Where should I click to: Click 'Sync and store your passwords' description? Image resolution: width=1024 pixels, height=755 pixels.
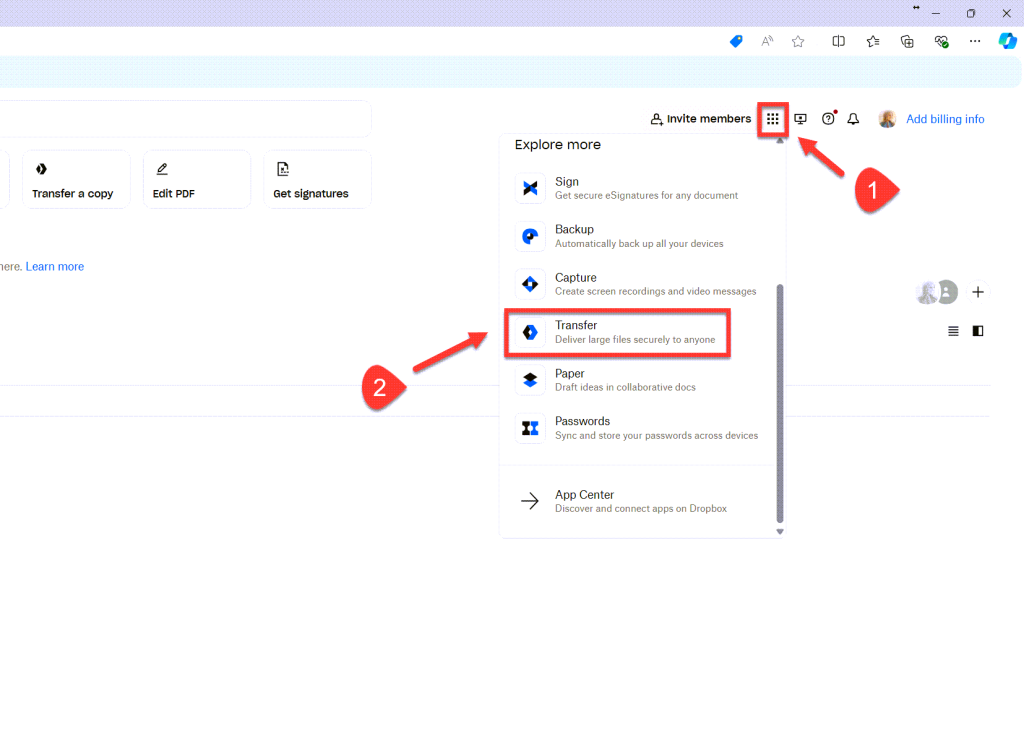point(656,436)
